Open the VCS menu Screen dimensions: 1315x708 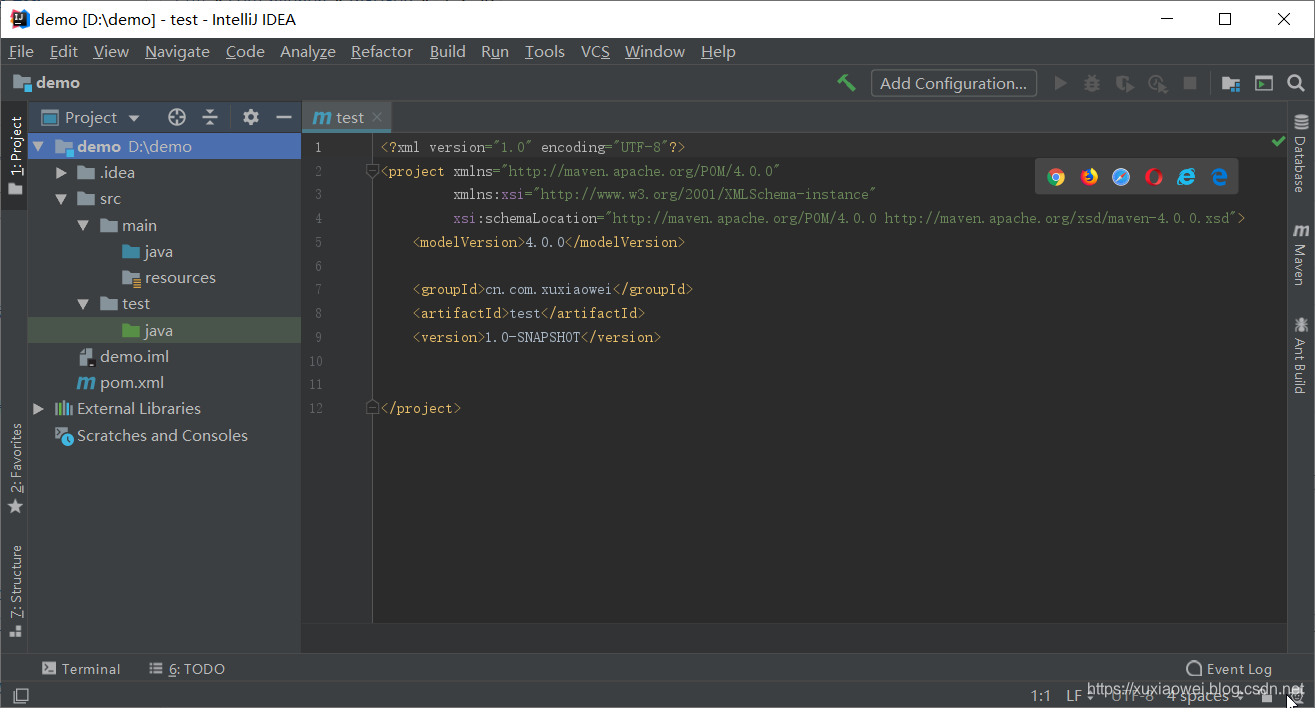pos(594,51)
